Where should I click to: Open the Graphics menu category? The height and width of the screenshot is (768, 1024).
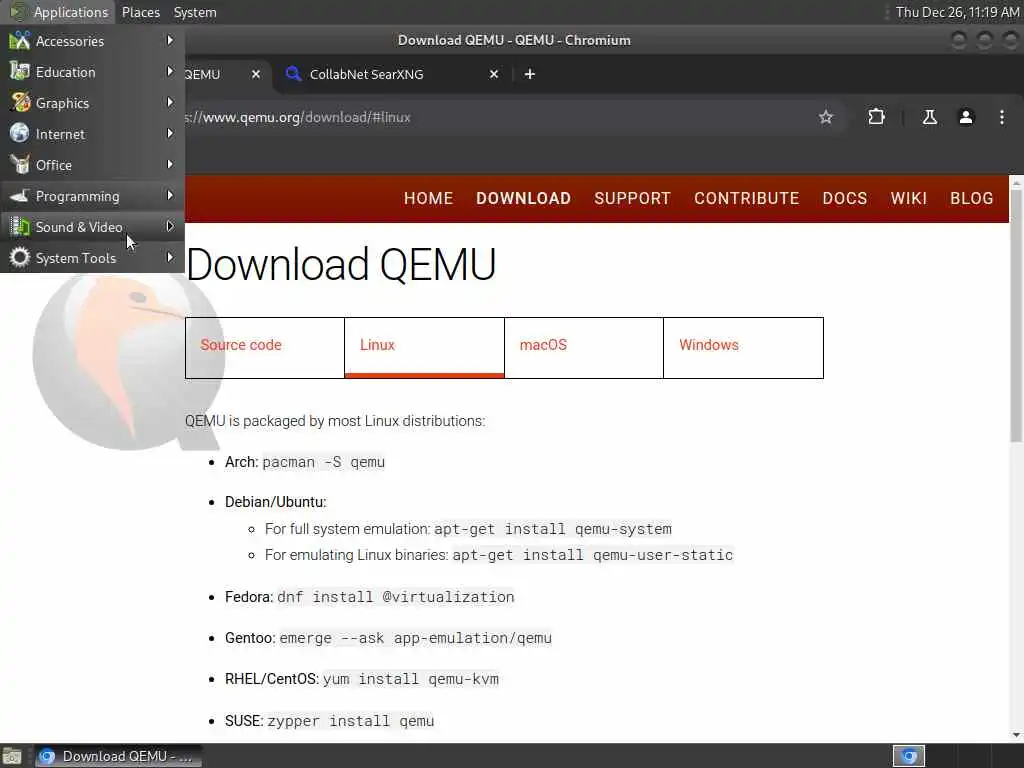pyautogui.click(x=92, y=103)
